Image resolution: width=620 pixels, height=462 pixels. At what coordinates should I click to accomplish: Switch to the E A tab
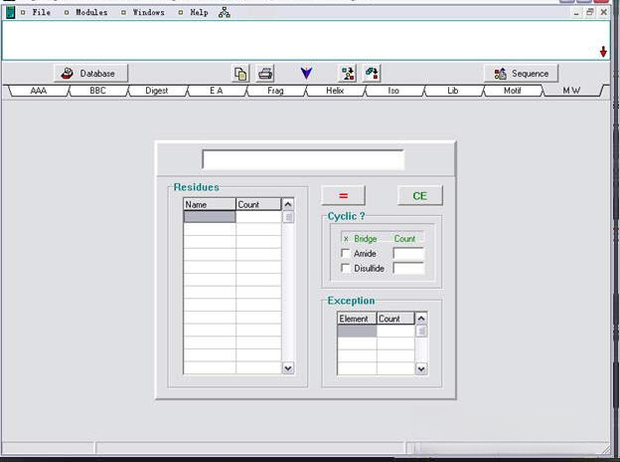coord(216,91)
